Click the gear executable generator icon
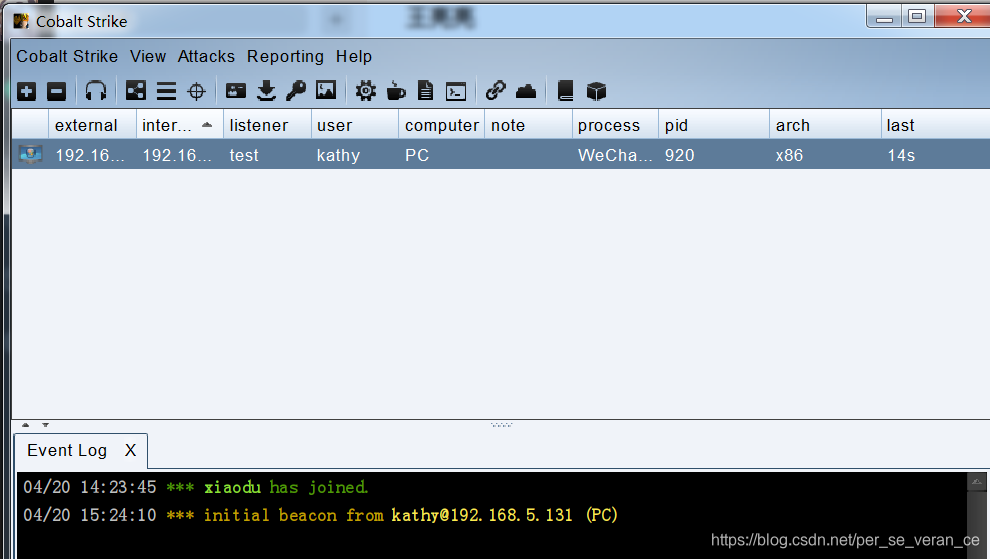 (365, 91)
